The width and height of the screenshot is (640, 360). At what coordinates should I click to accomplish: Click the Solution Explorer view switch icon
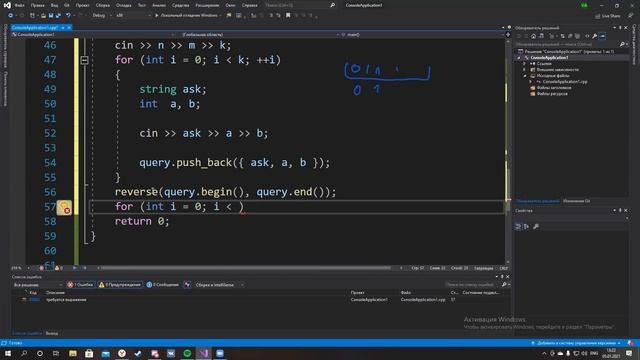tap(542, 36)
